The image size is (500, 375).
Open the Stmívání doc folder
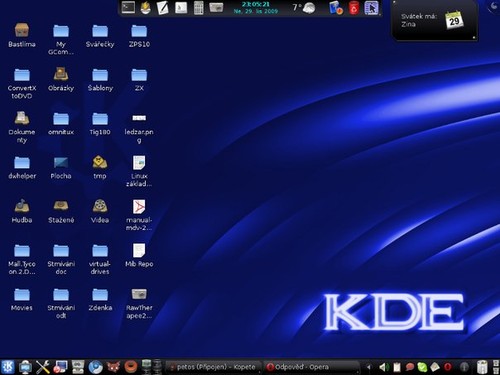coord(61,259)
